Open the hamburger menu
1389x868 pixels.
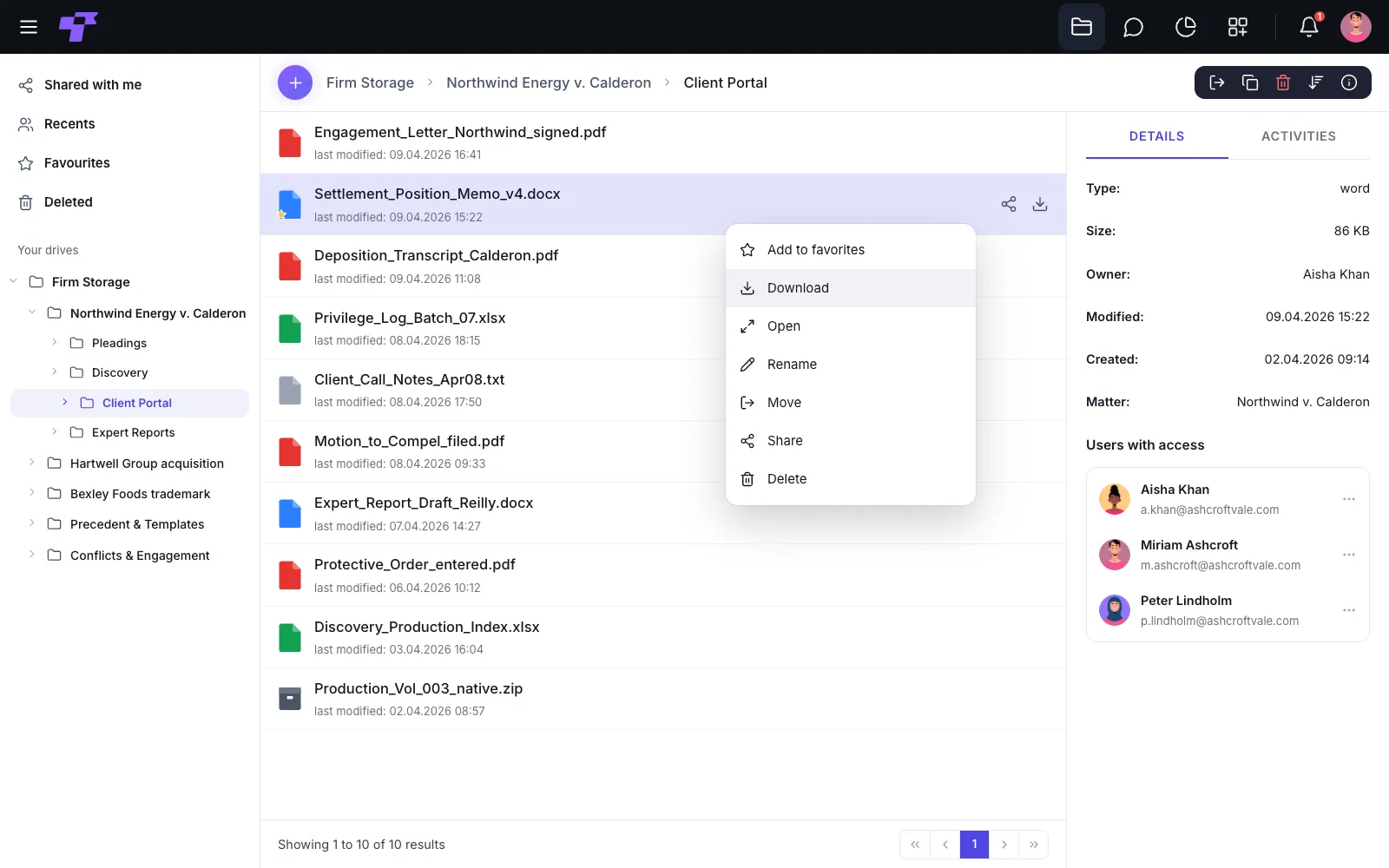[29, 27]
